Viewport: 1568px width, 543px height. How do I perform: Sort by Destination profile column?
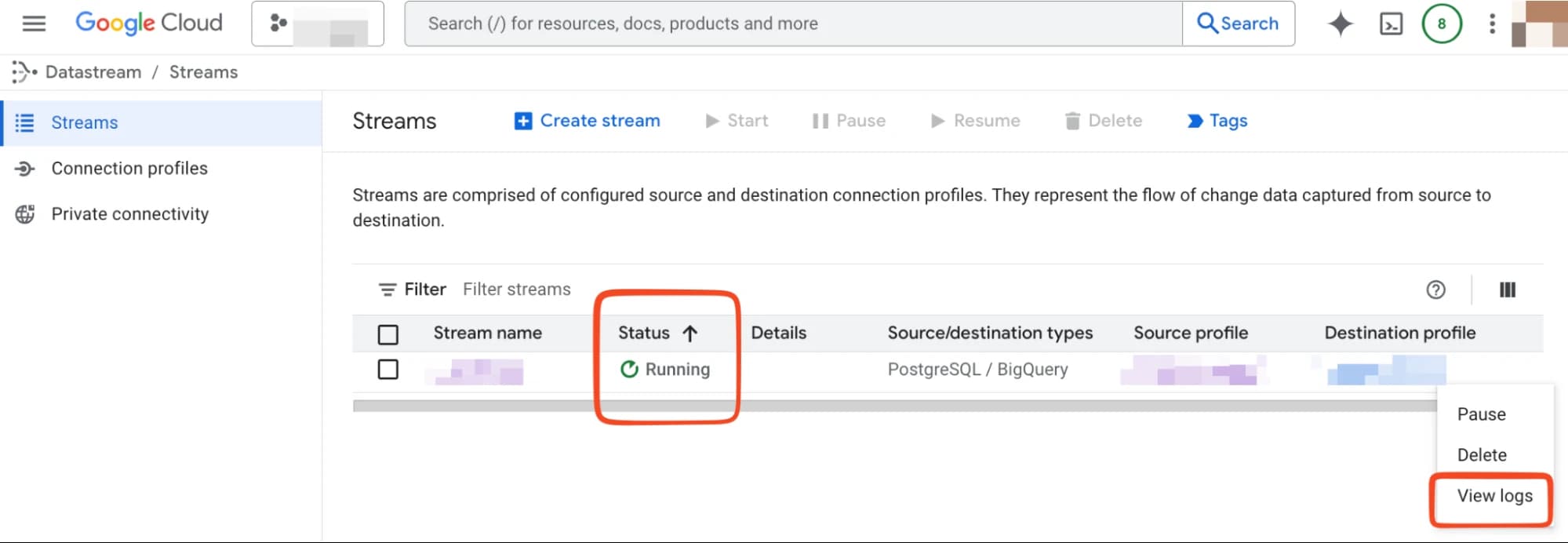pos(1400,333)
